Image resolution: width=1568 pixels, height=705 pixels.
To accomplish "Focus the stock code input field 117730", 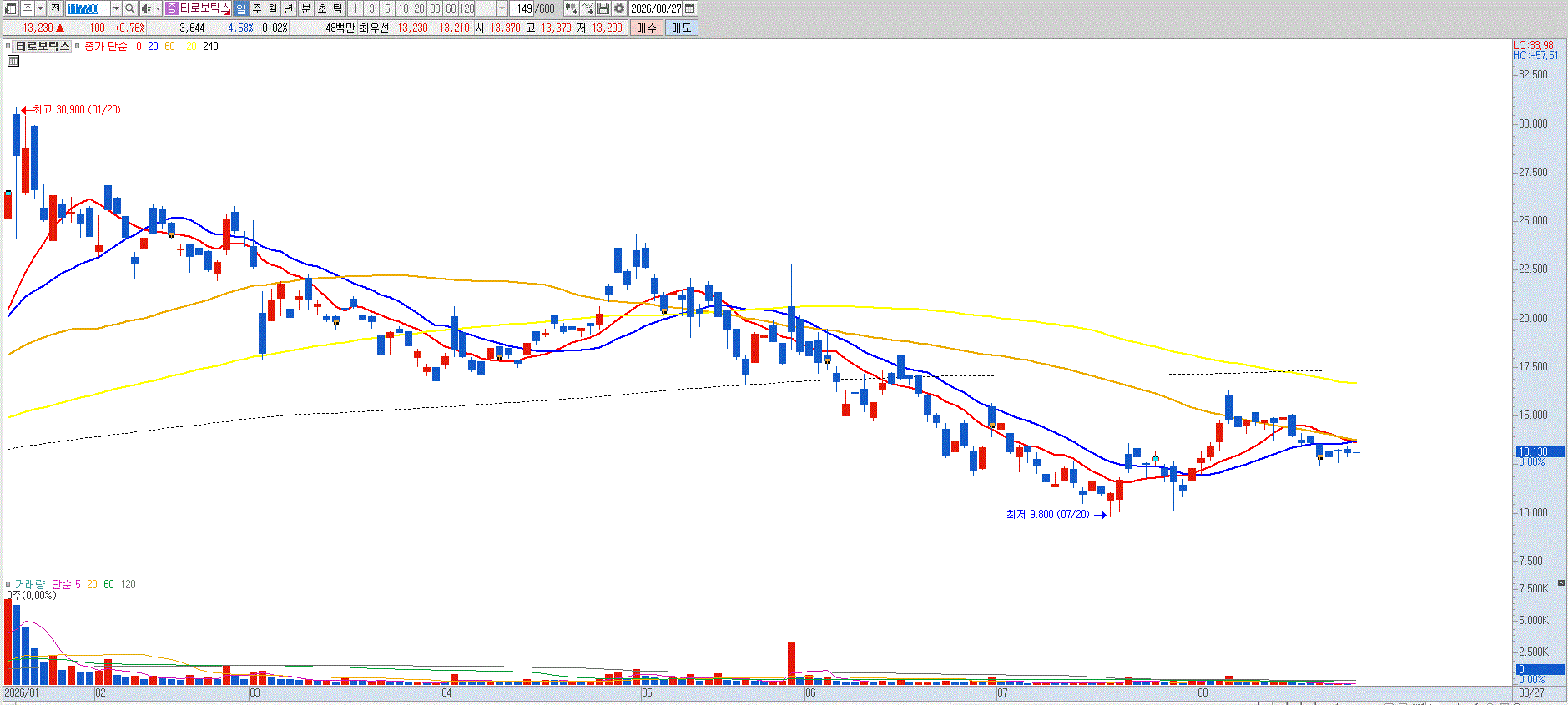I will 88,8.
